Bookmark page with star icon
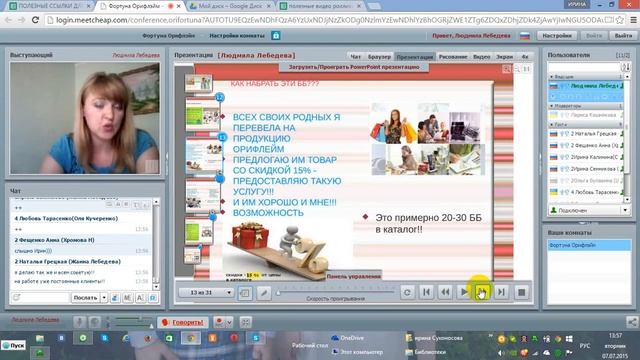This screenshot has width=640, height=360. 620,20
